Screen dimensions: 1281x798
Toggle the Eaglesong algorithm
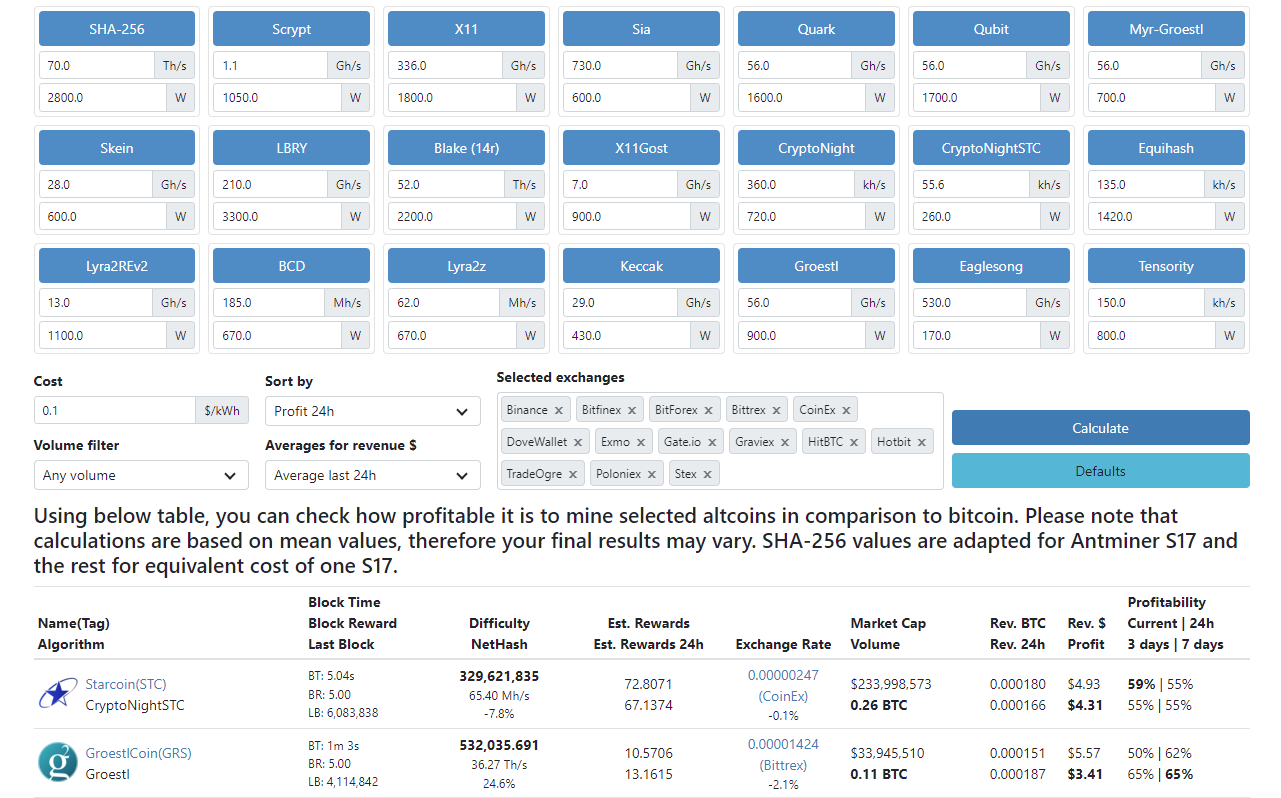point(991,266)
